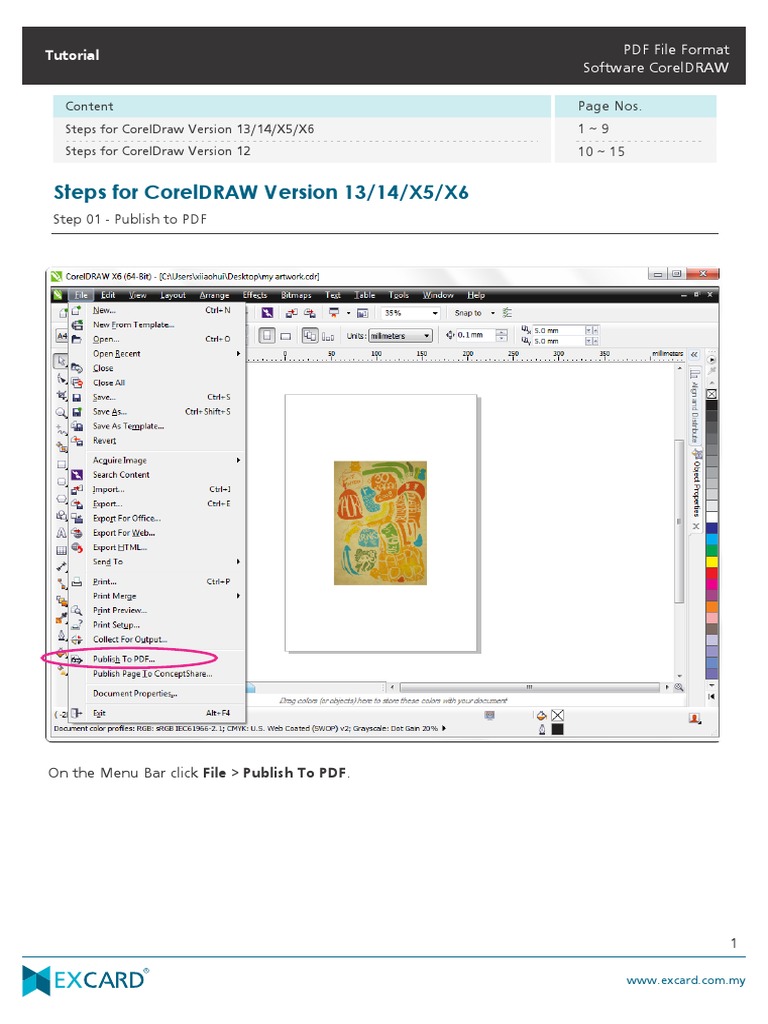Choose Publish To PDF in File menu

157,659
